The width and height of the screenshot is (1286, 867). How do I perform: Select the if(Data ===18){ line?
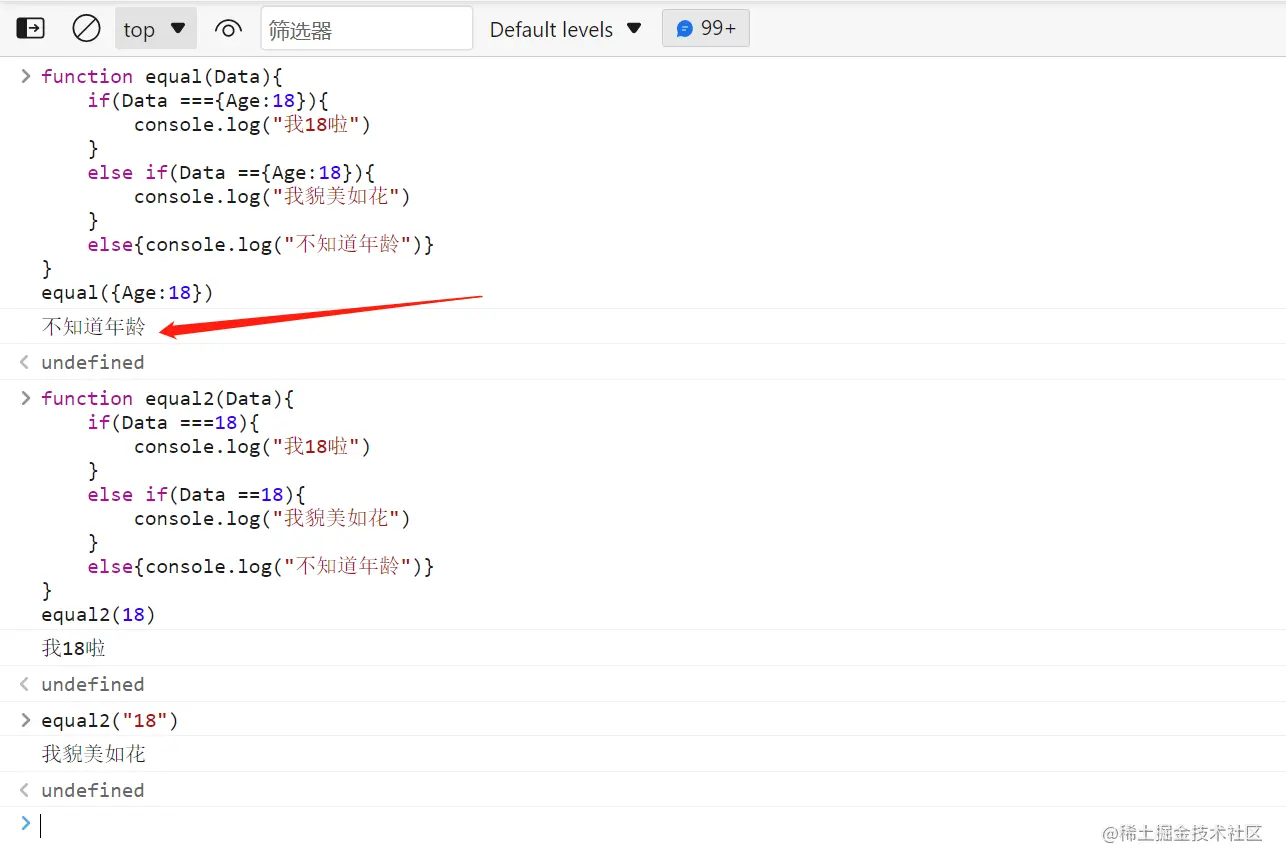(x=173, y=422)
